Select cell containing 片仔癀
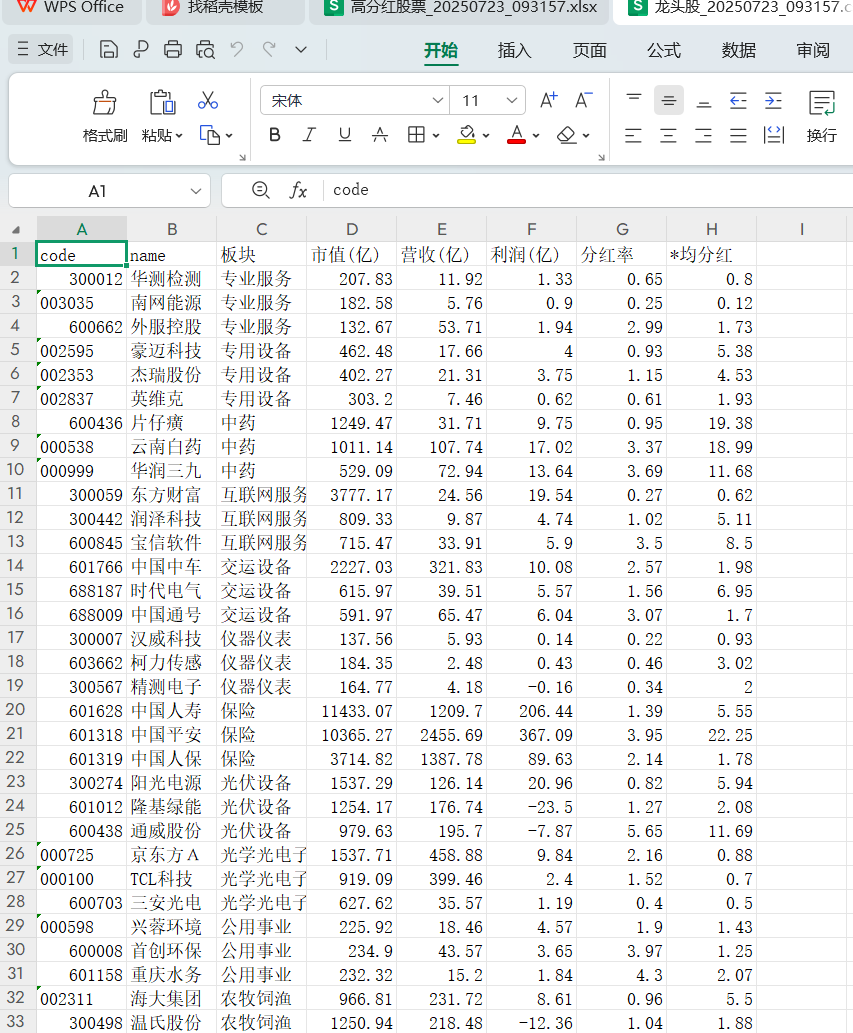 172,423
